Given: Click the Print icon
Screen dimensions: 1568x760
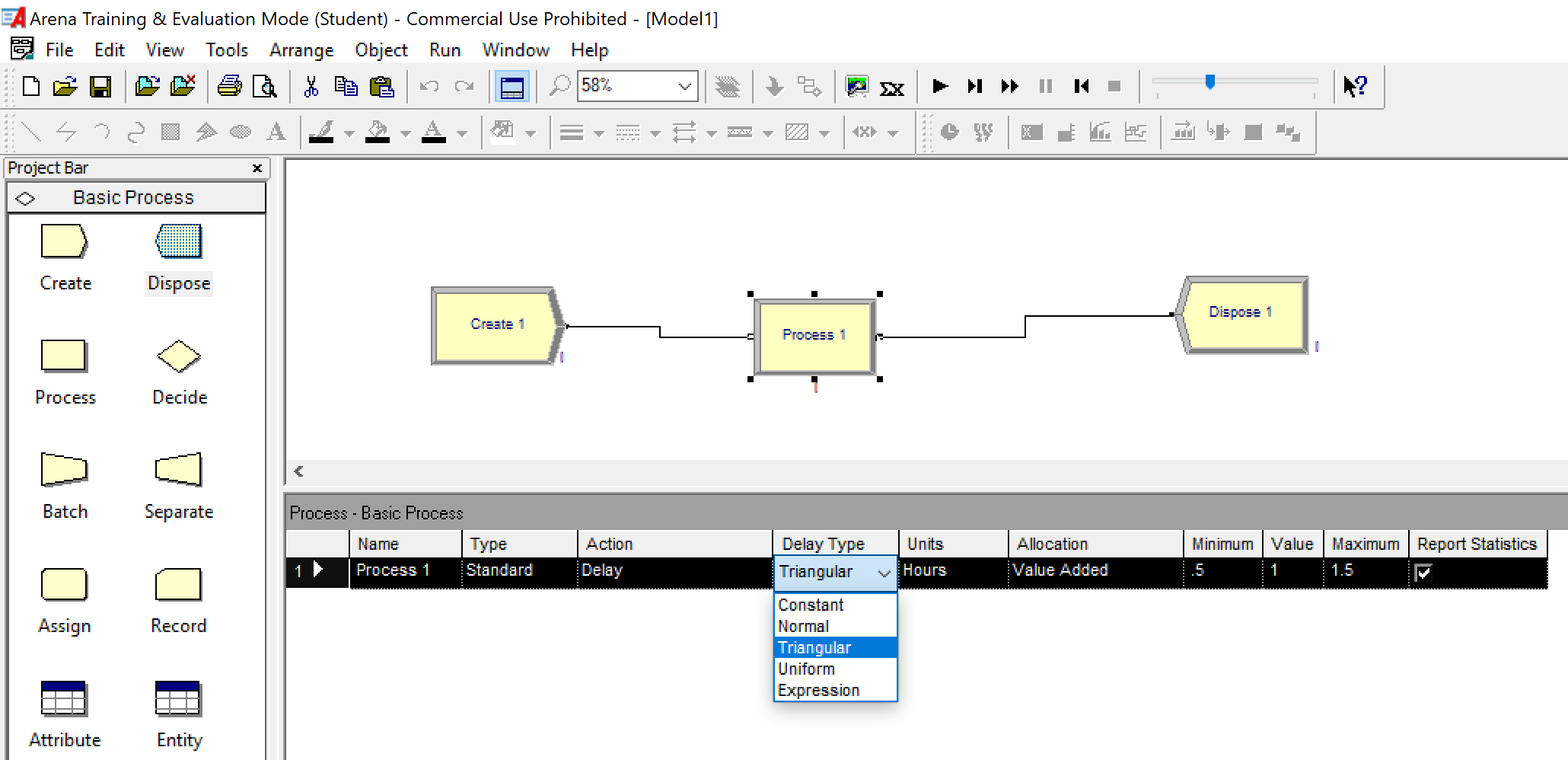Looking at the screenshot, I should point(229,86).
